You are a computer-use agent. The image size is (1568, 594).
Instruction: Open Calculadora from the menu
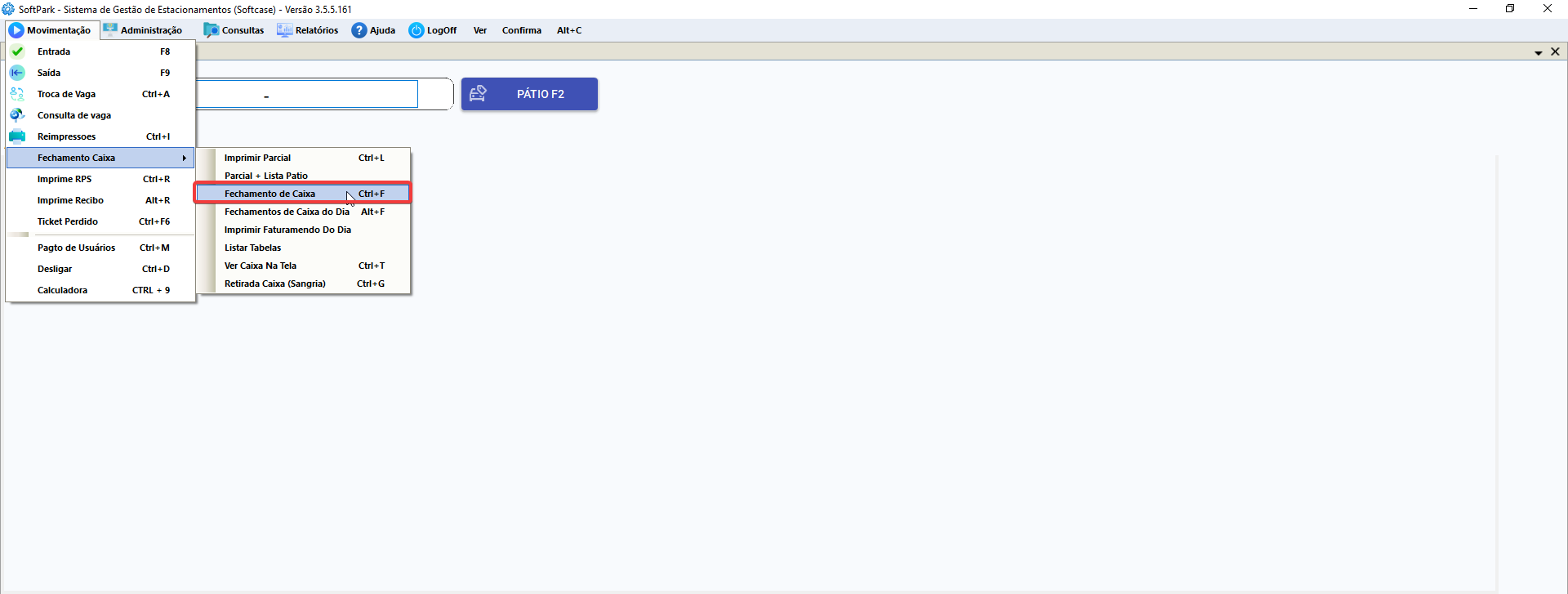pyautogui.click(x=100, y=290)
